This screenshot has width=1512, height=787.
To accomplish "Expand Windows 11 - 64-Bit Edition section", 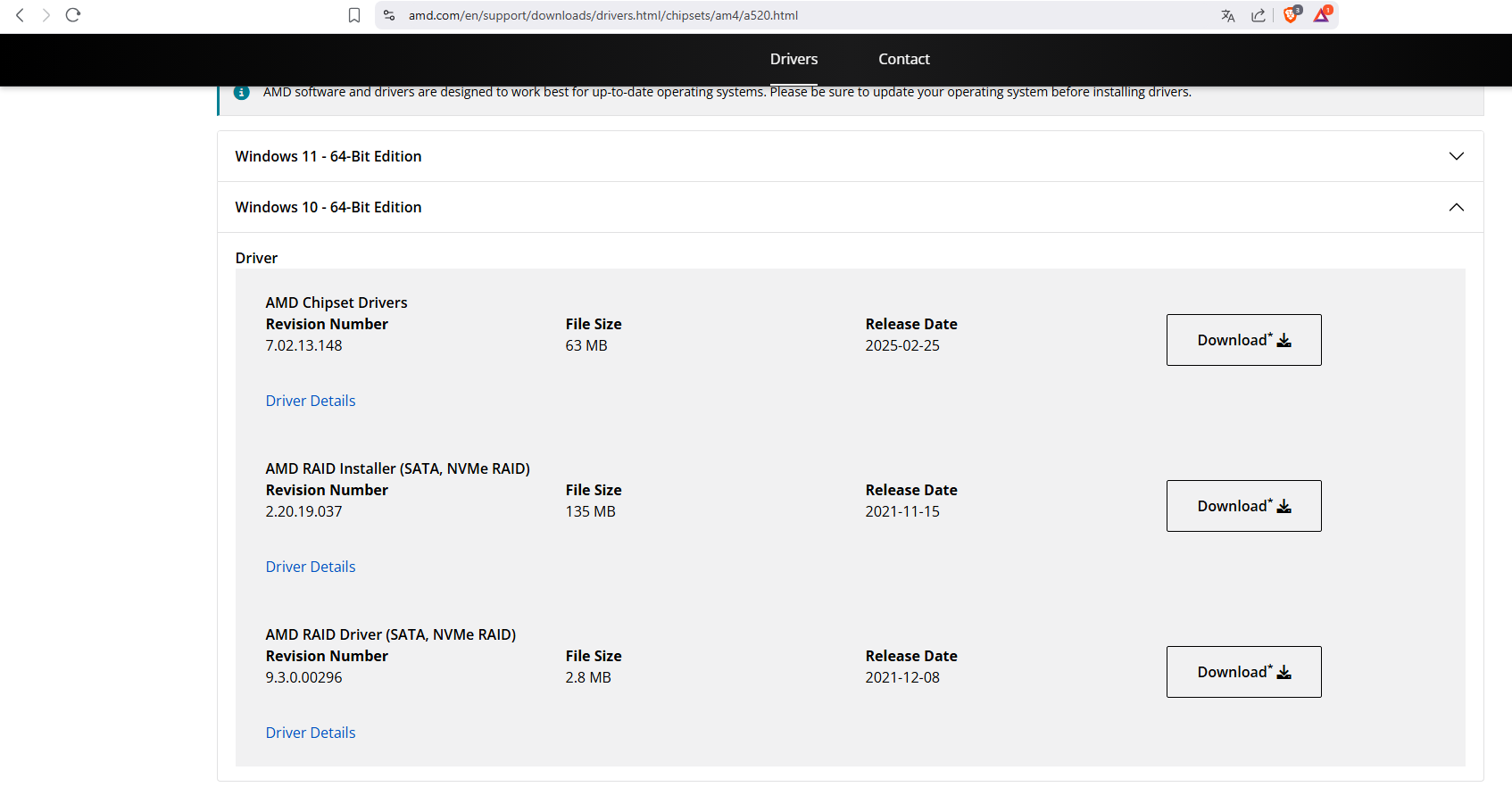I will [850, 156].
